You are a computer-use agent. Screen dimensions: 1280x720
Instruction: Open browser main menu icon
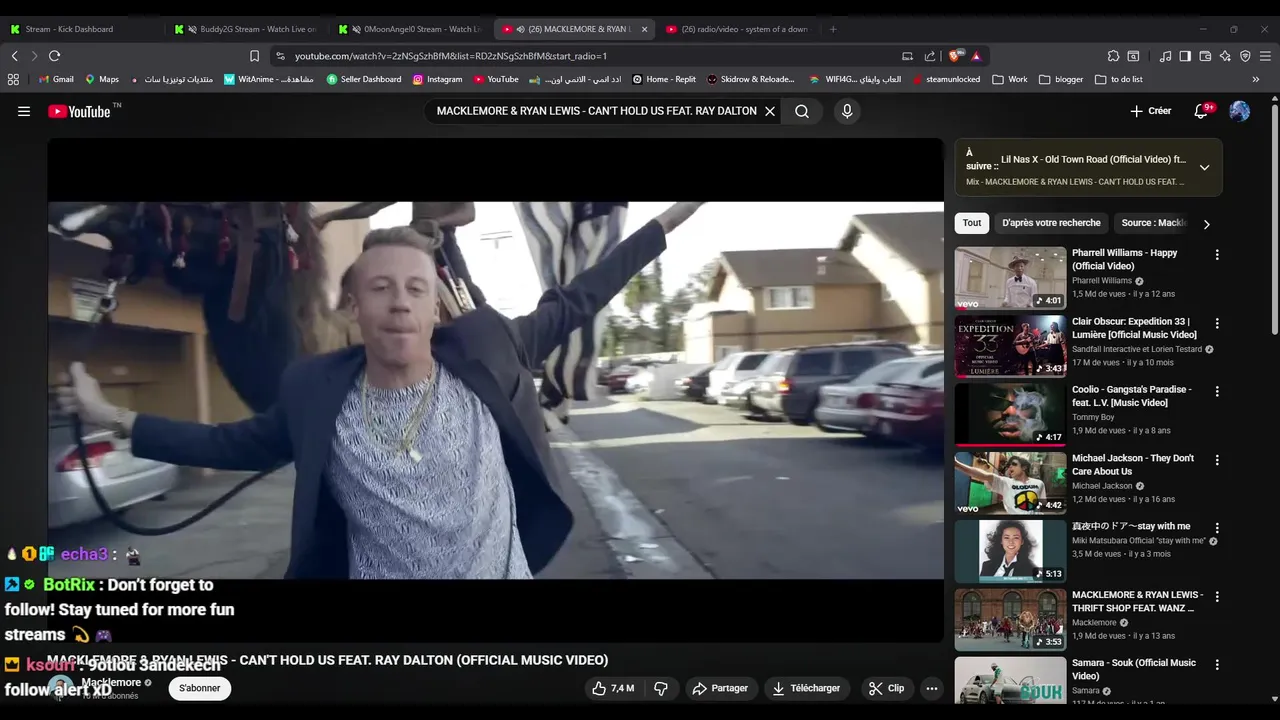(1266, 56)
